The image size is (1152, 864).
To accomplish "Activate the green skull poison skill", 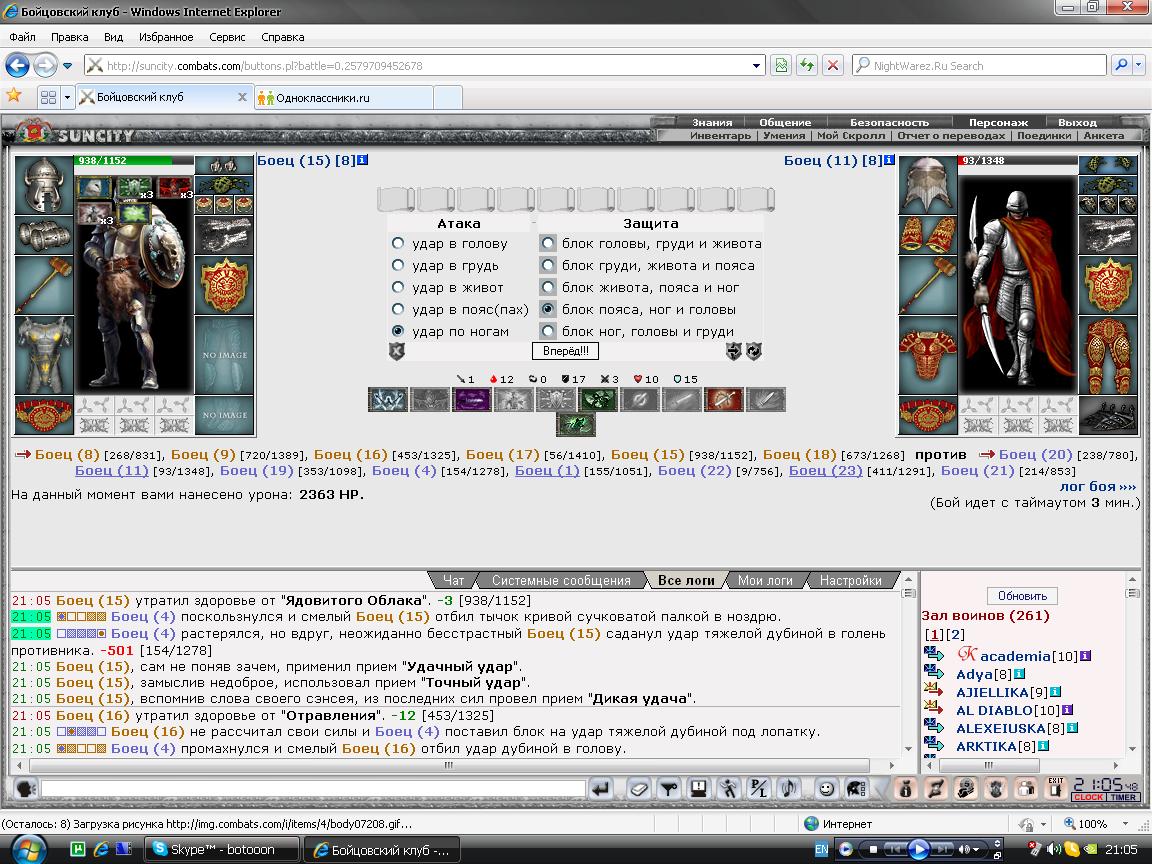I will point(598,400).
